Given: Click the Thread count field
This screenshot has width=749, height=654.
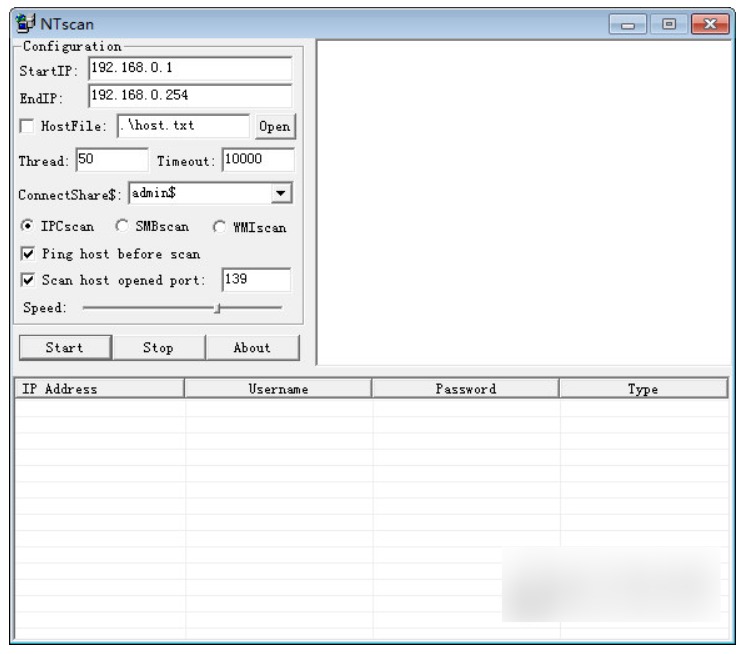Looking at the screenshot, I should [x=112, y=160].
